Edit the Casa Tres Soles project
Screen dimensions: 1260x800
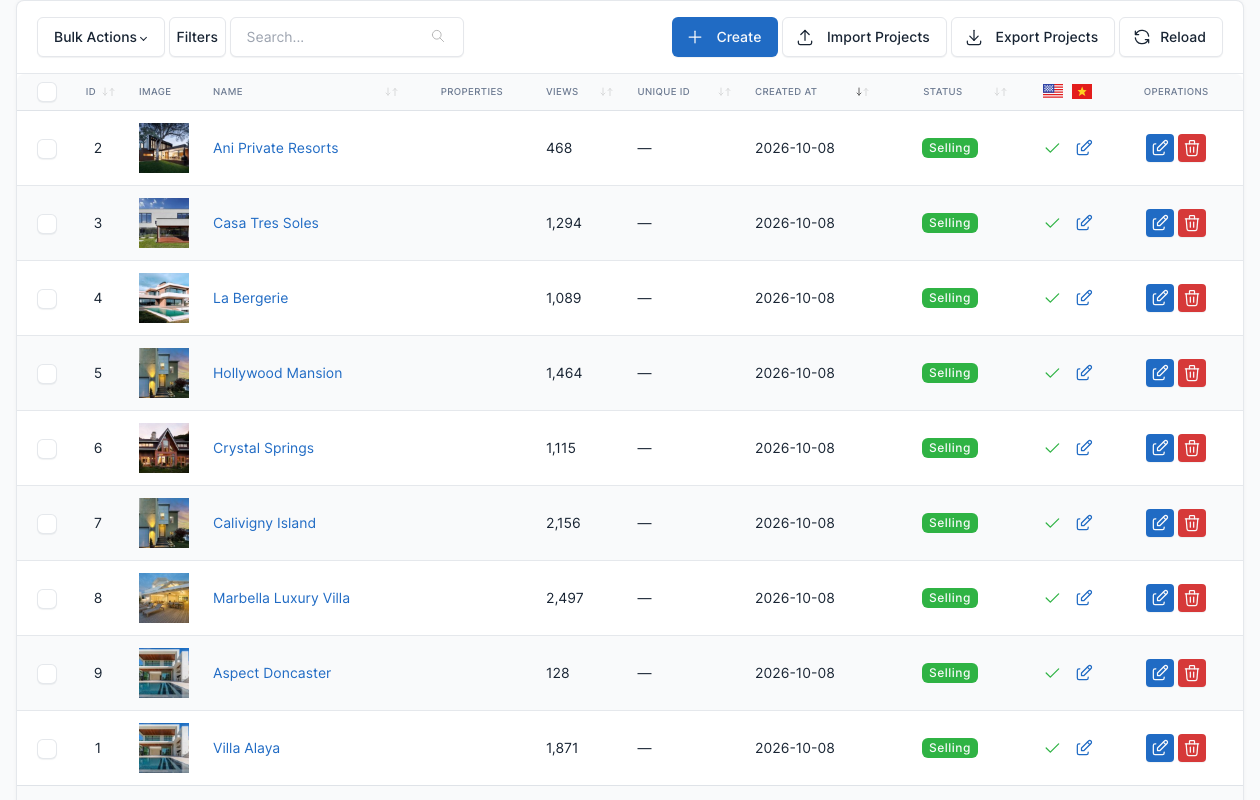[x=1160, y=223]
